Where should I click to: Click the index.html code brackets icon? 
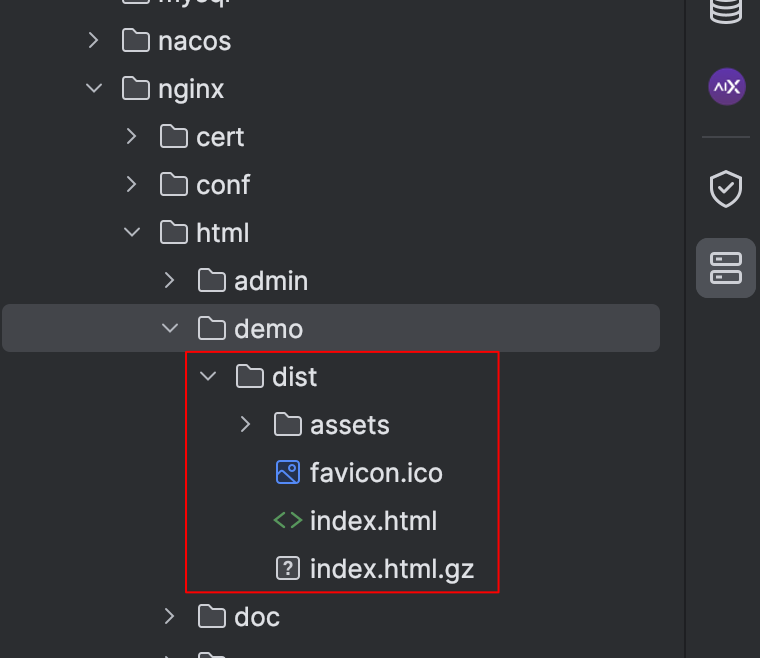pos(288,521)
